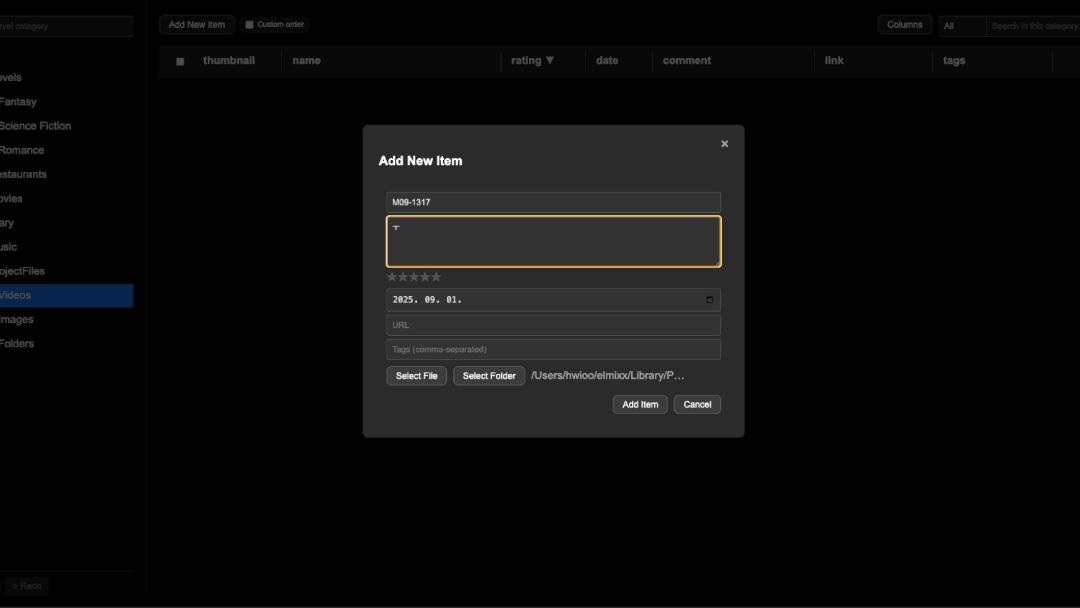This screenshot has width=1080, height=608.
Task: Select the Videos category in sidebar
Action: click(16, 295)
